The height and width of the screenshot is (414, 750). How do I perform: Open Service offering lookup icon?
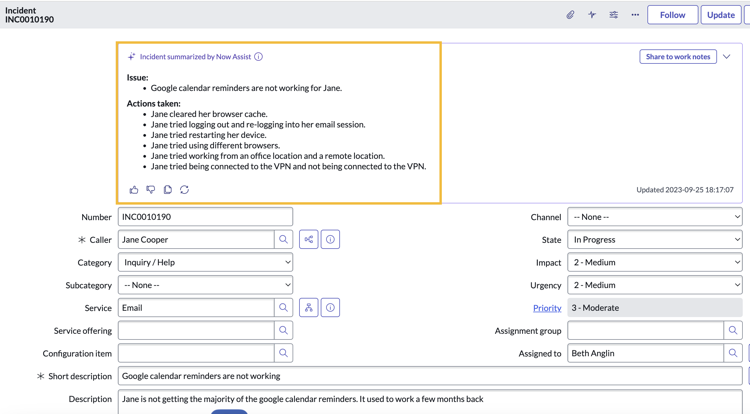[283, 330]
